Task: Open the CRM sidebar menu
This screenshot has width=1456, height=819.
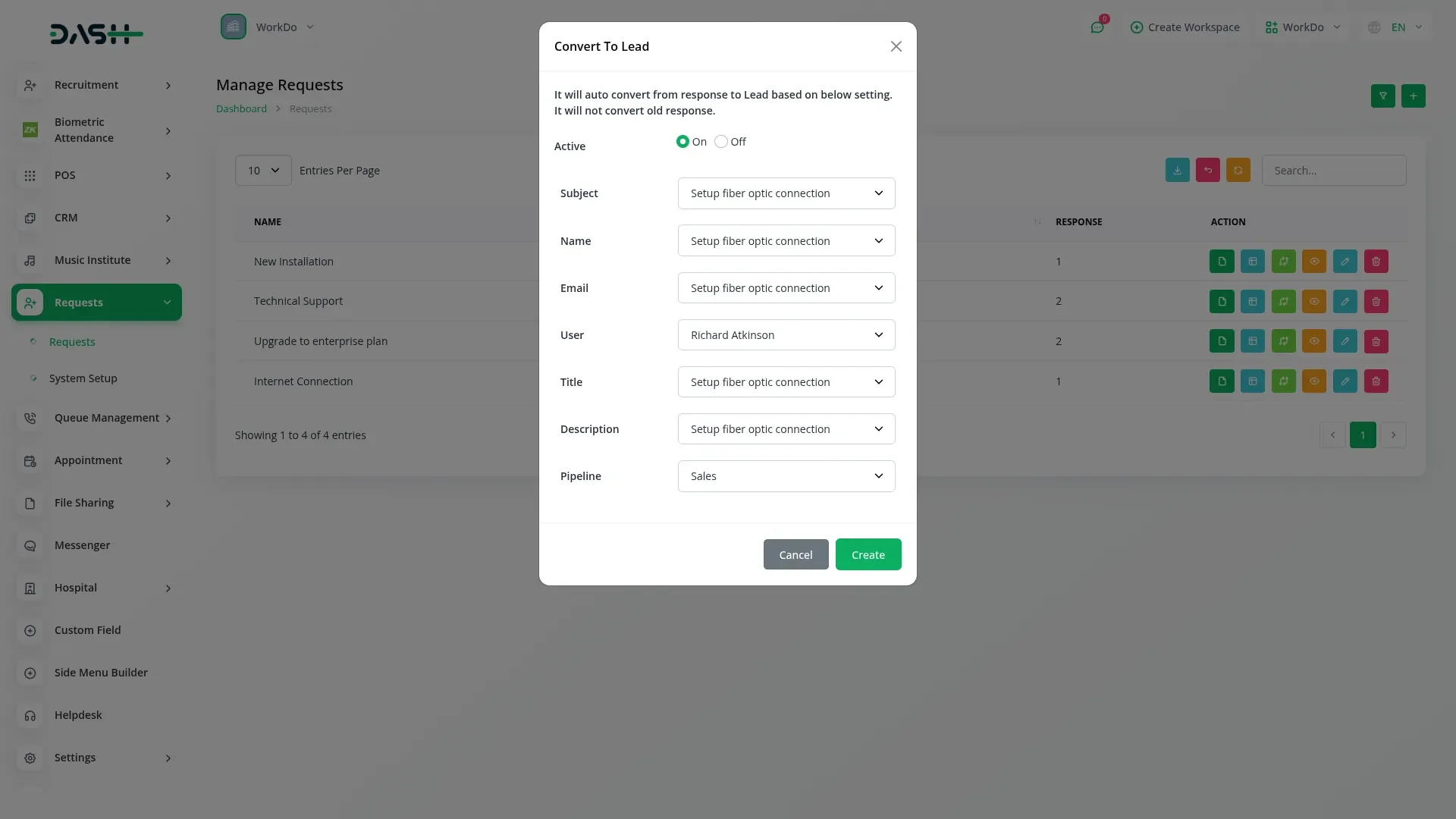Action: (96, 218)
